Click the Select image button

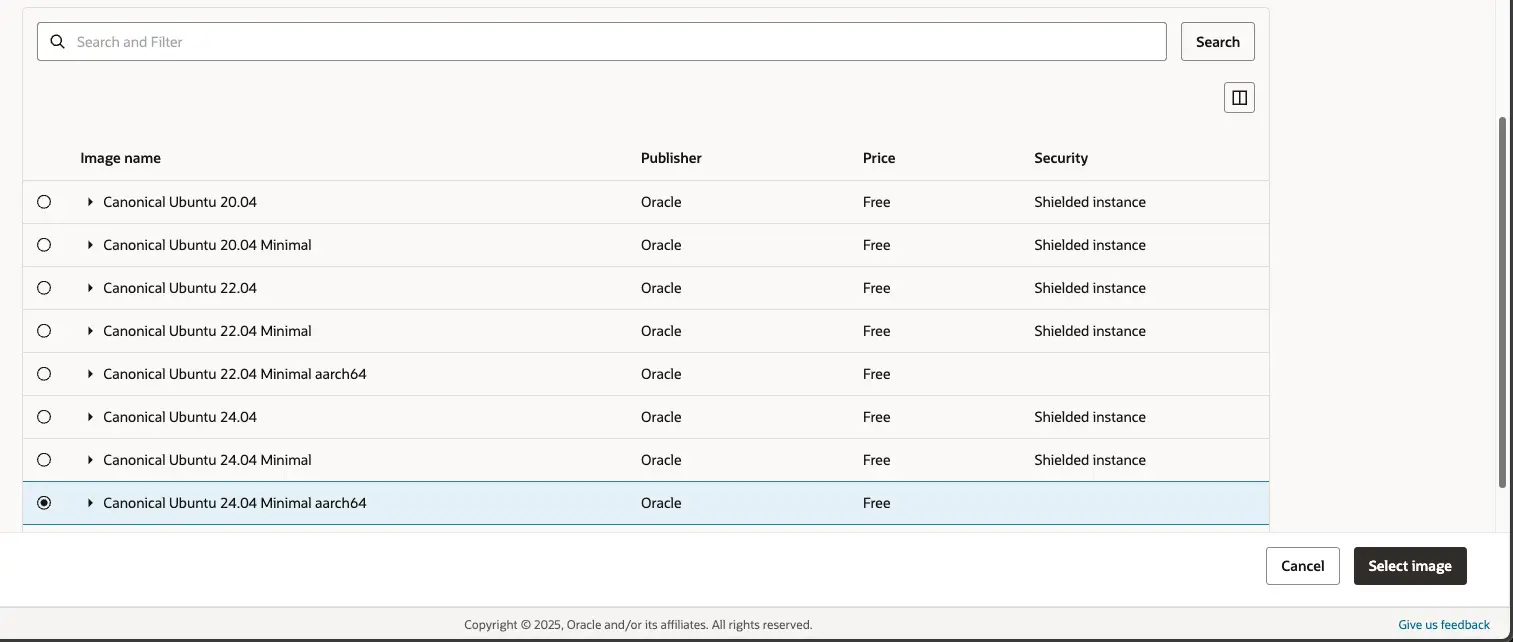click(1410, 565)
